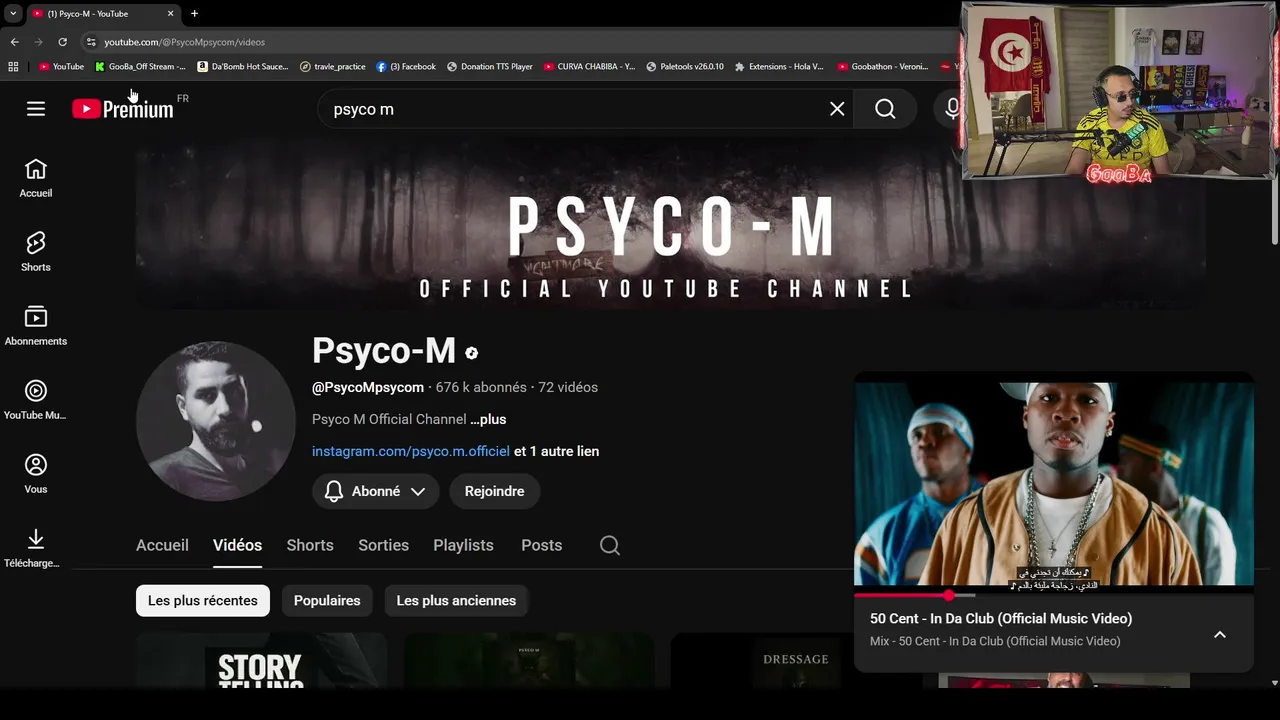Open instagram.com/psyco.m.officiel link
The height and width of the screenshot is (720, 1280).
[x=411, y=451]
